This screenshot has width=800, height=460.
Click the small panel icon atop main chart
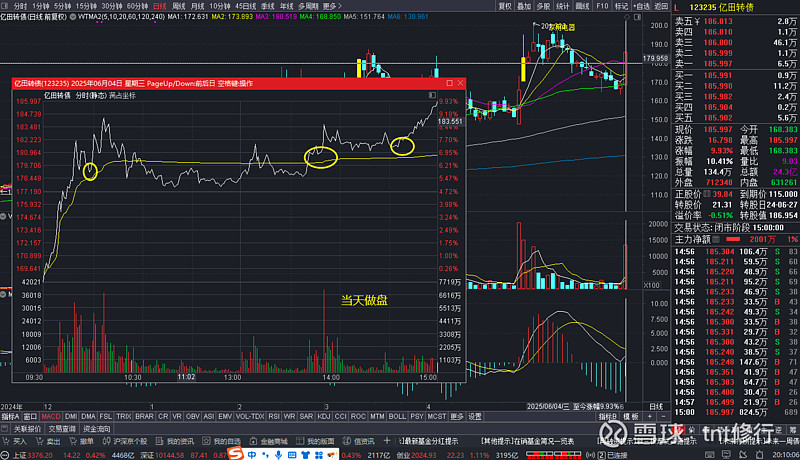(637, 17)
